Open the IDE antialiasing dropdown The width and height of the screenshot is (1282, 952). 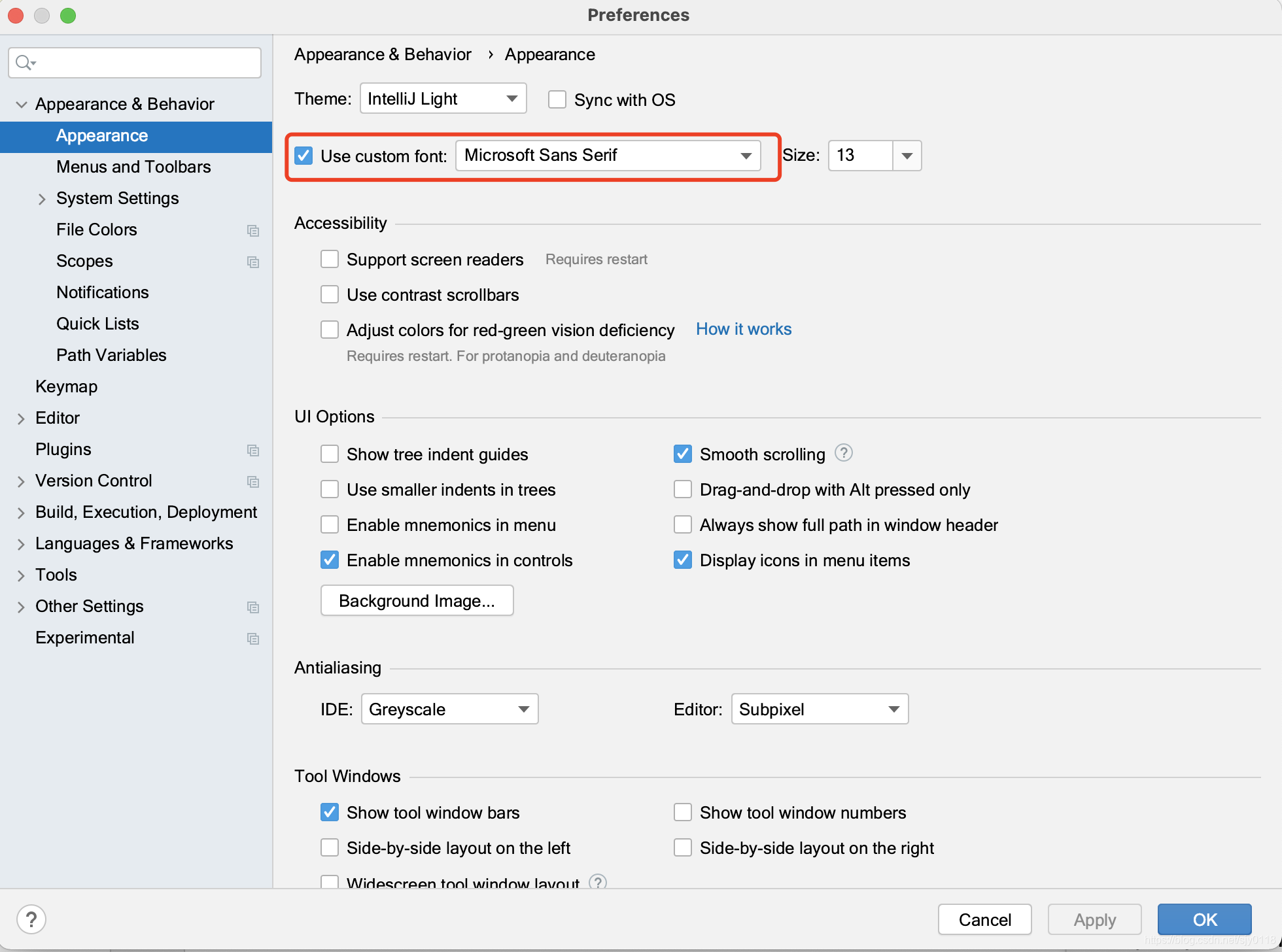point(450,709)
